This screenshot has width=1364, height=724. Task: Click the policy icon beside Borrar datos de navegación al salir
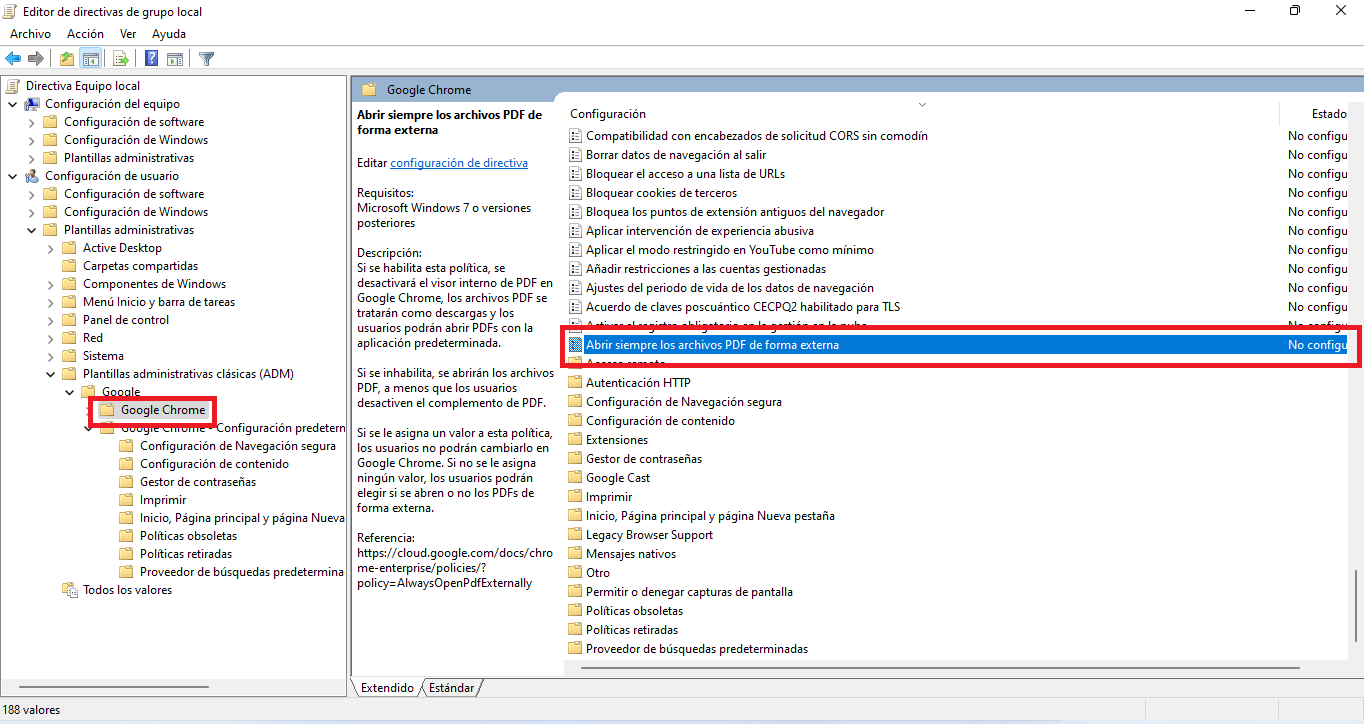click(x=575, y=155)
